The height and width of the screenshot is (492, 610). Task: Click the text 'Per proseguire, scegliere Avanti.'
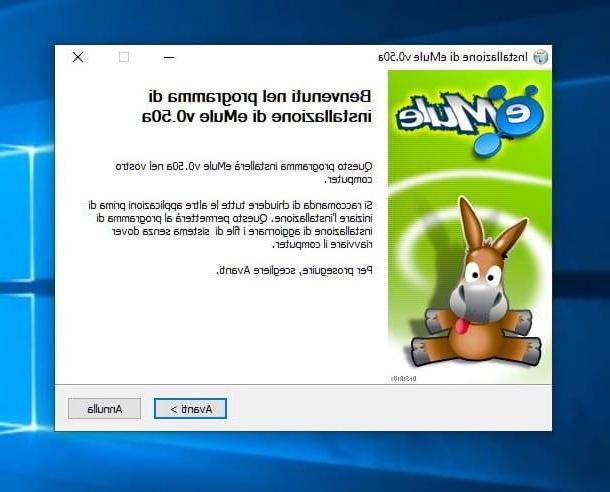(294, 270)
